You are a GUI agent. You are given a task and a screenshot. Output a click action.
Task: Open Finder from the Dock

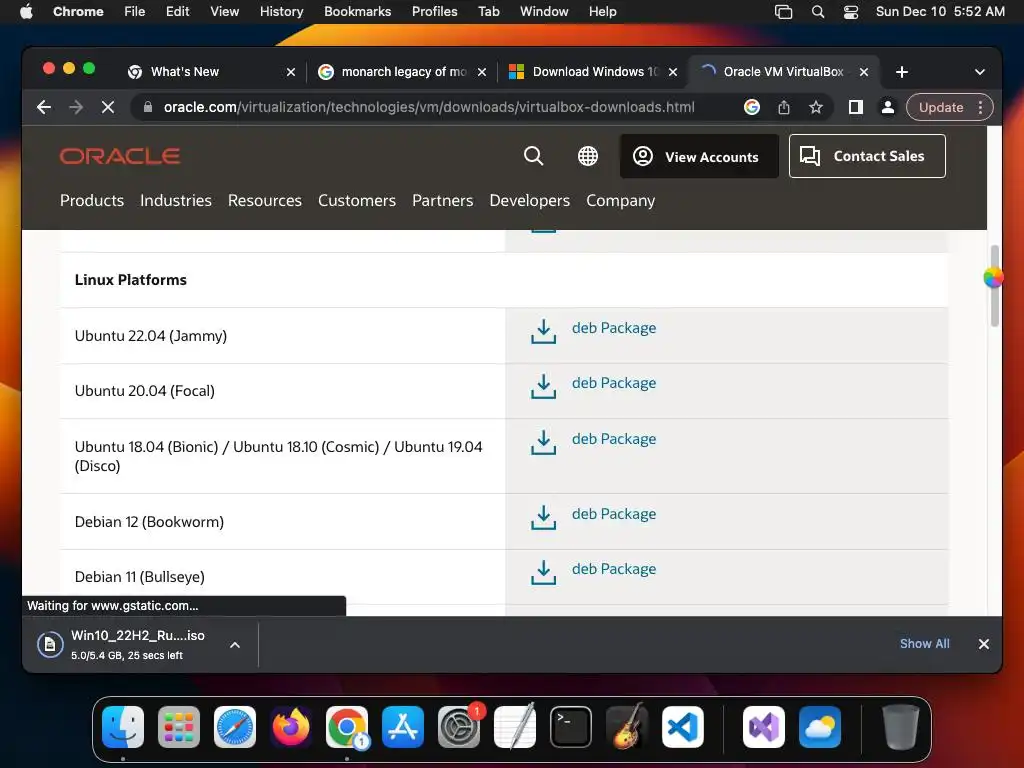point(123,727)
